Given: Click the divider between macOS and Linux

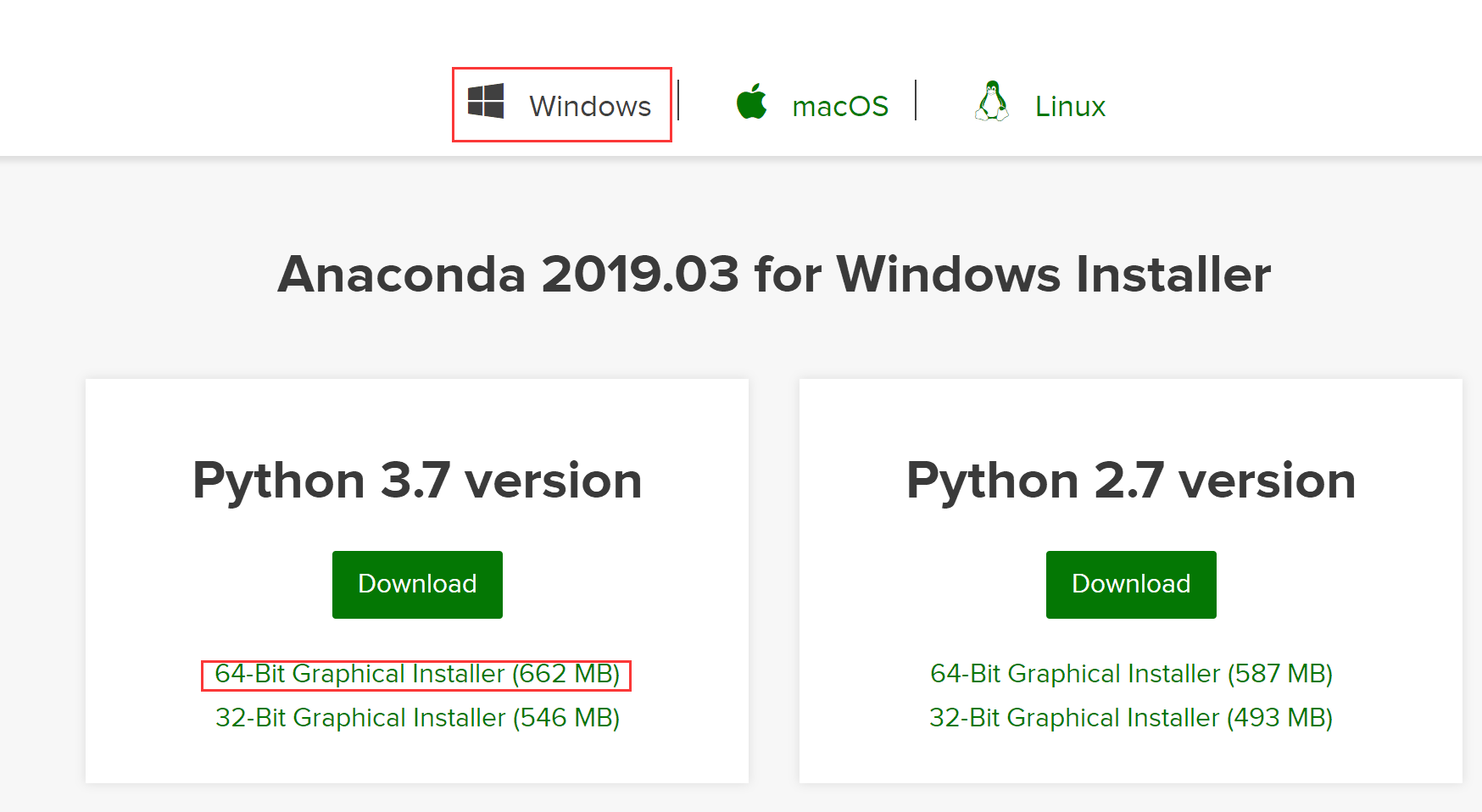Looking at the screenshot, I should point(916,100).
